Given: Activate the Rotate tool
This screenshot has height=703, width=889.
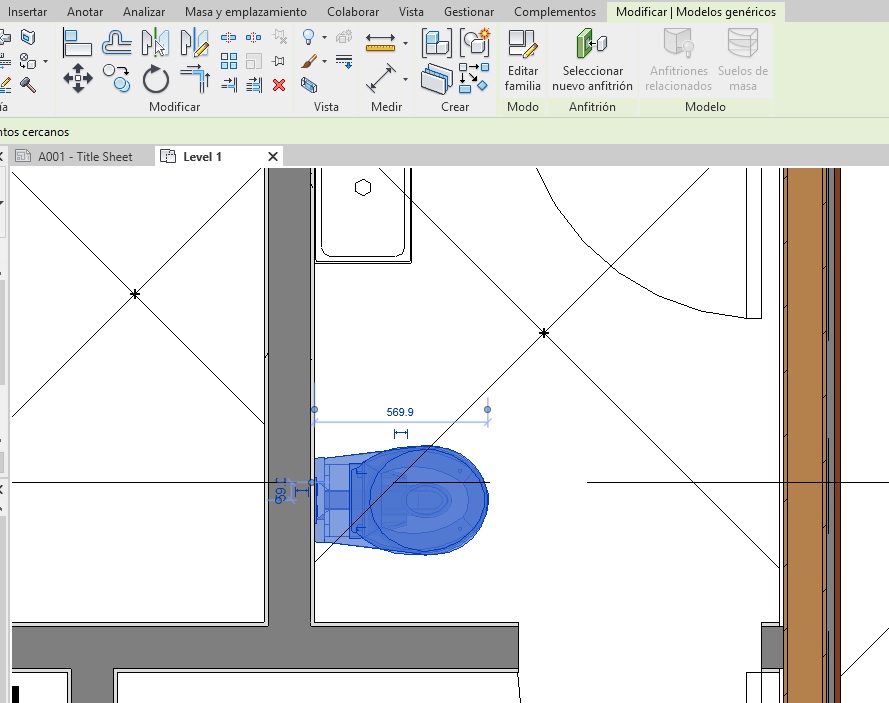Looking at the screenshot, I should click(155, 78).
